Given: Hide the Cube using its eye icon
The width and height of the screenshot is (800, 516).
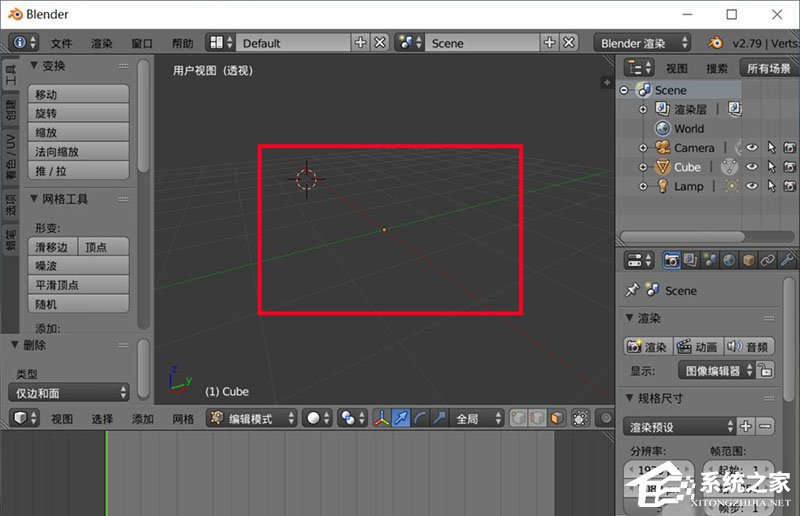Looking at the screenshot, I should 751,167.
